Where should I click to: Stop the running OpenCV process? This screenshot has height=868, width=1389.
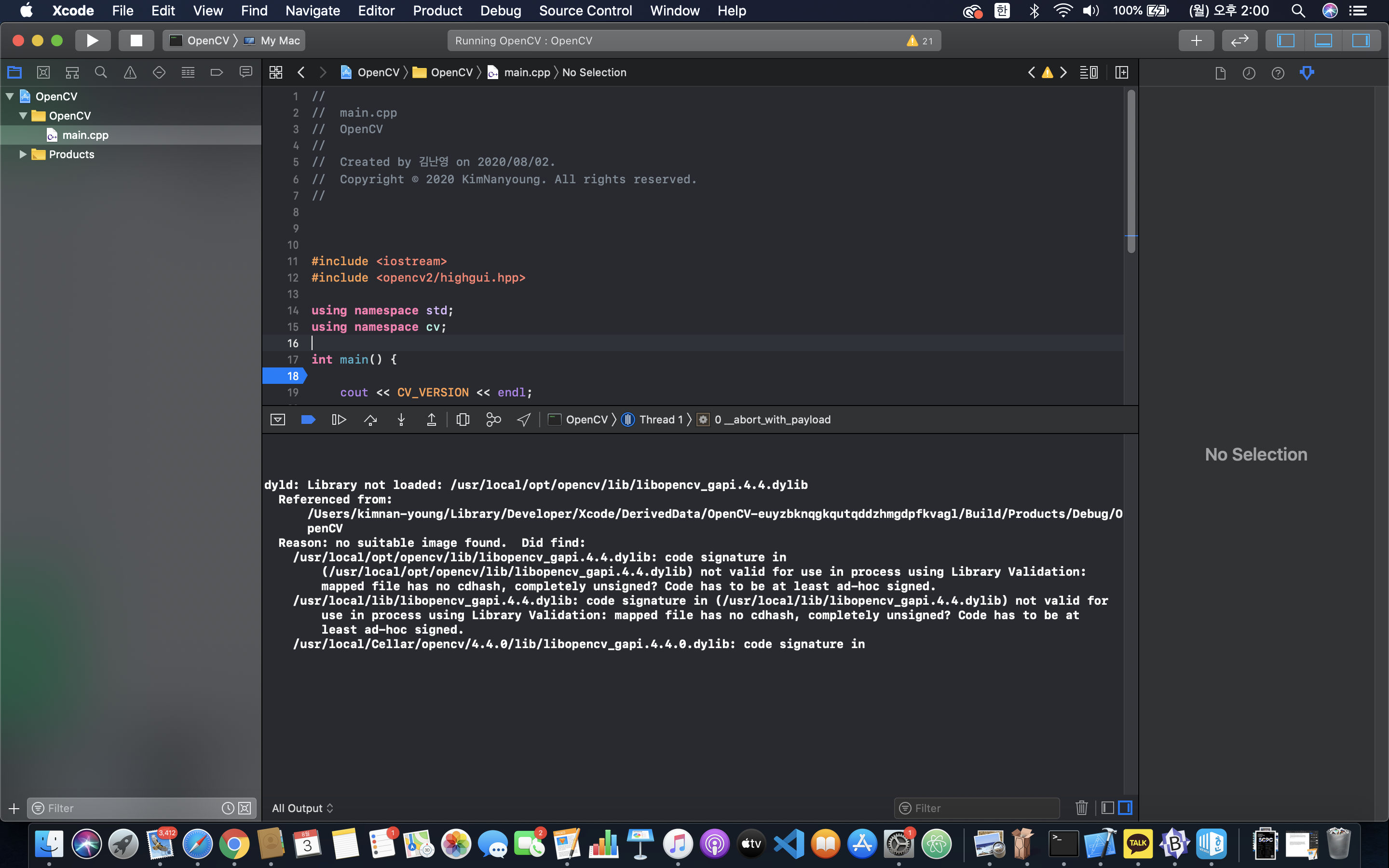[136, 41]
